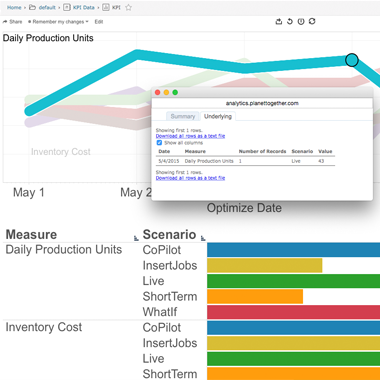Toggle Show all columns checkbox
Image resolution: width=380 pixels, height=380 pixels.
[x=159, y=143]
